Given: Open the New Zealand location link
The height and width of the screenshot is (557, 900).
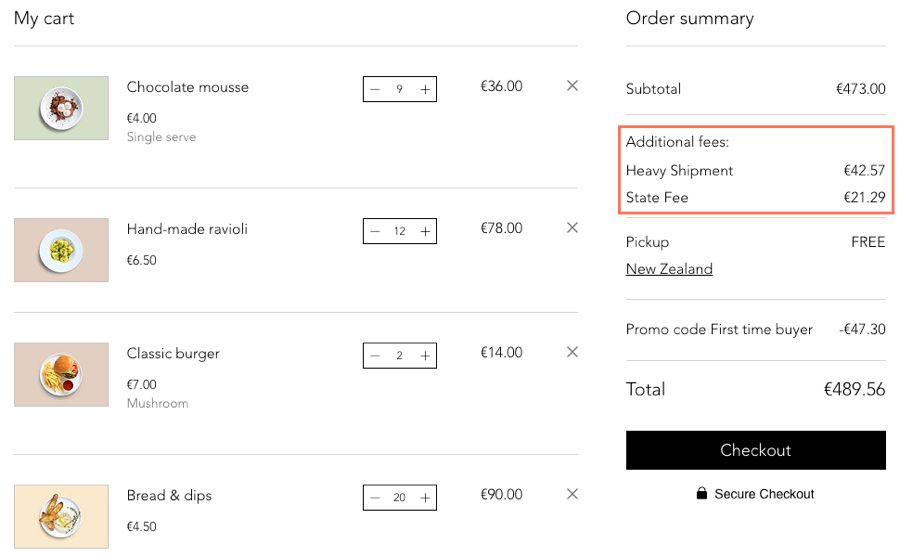Looking at the screenshot, I should pos(669,269).
